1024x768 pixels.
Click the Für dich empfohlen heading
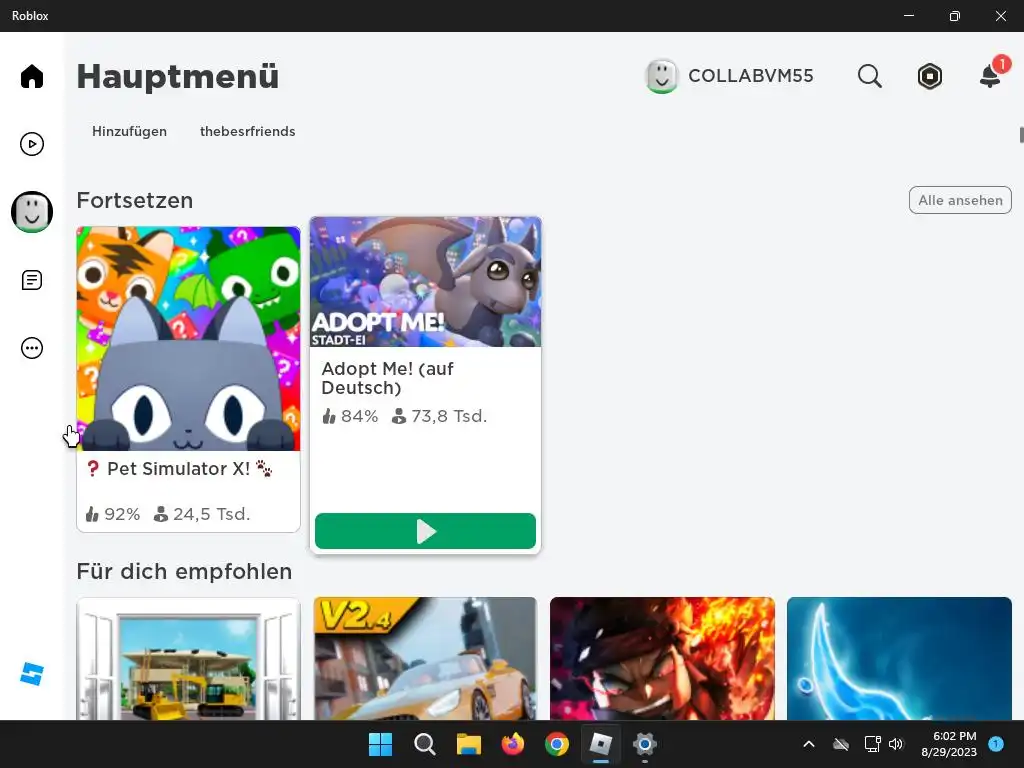tap(184, 571)
